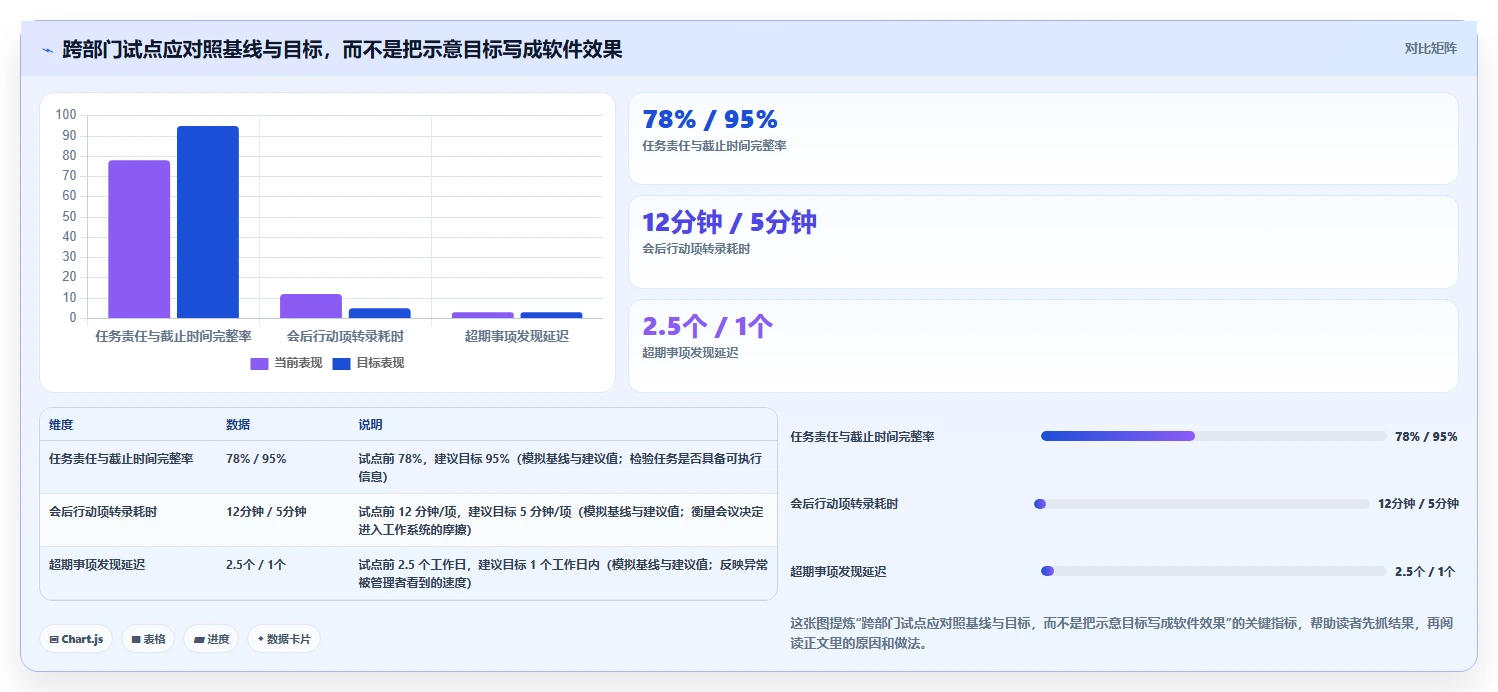This screenshot has width=1498, height=692.
Task: Click table cell 会后行动项转录耗时
Action: (103, 512)
